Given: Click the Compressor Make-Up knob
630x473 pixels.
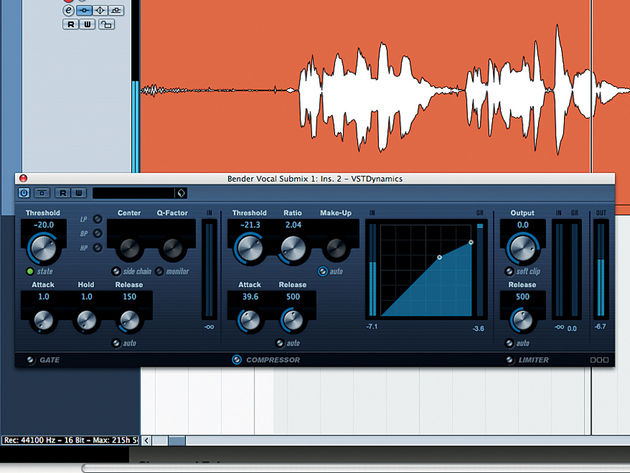Looking at the screenshot, I should (336, 249).
